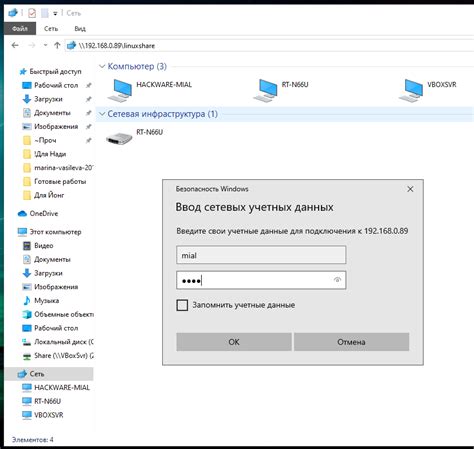Collapse the Компьютер (3) group
The height and width of the screenshot is (449, 474).
coord(102,66)
